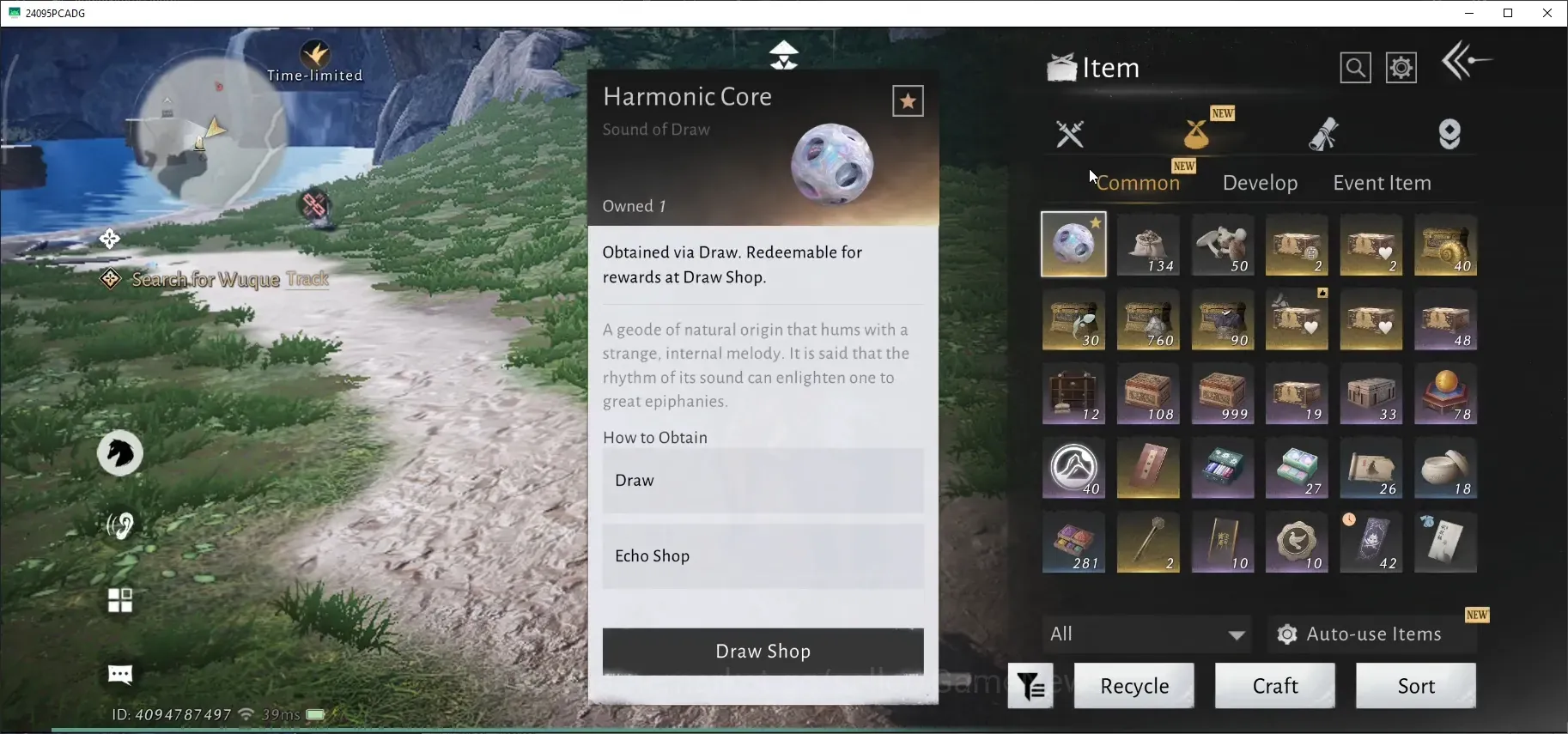Select the Draw obtain method row

763,481
